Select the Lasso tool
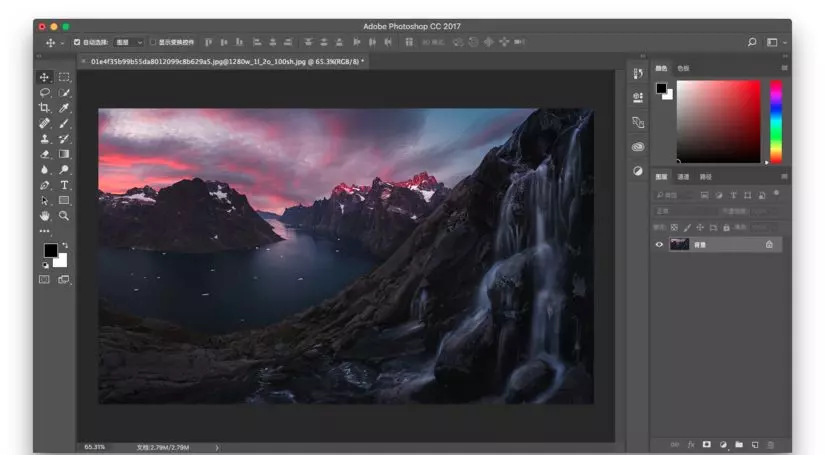This screenshot has width=825, height=455. coord(45,92)
